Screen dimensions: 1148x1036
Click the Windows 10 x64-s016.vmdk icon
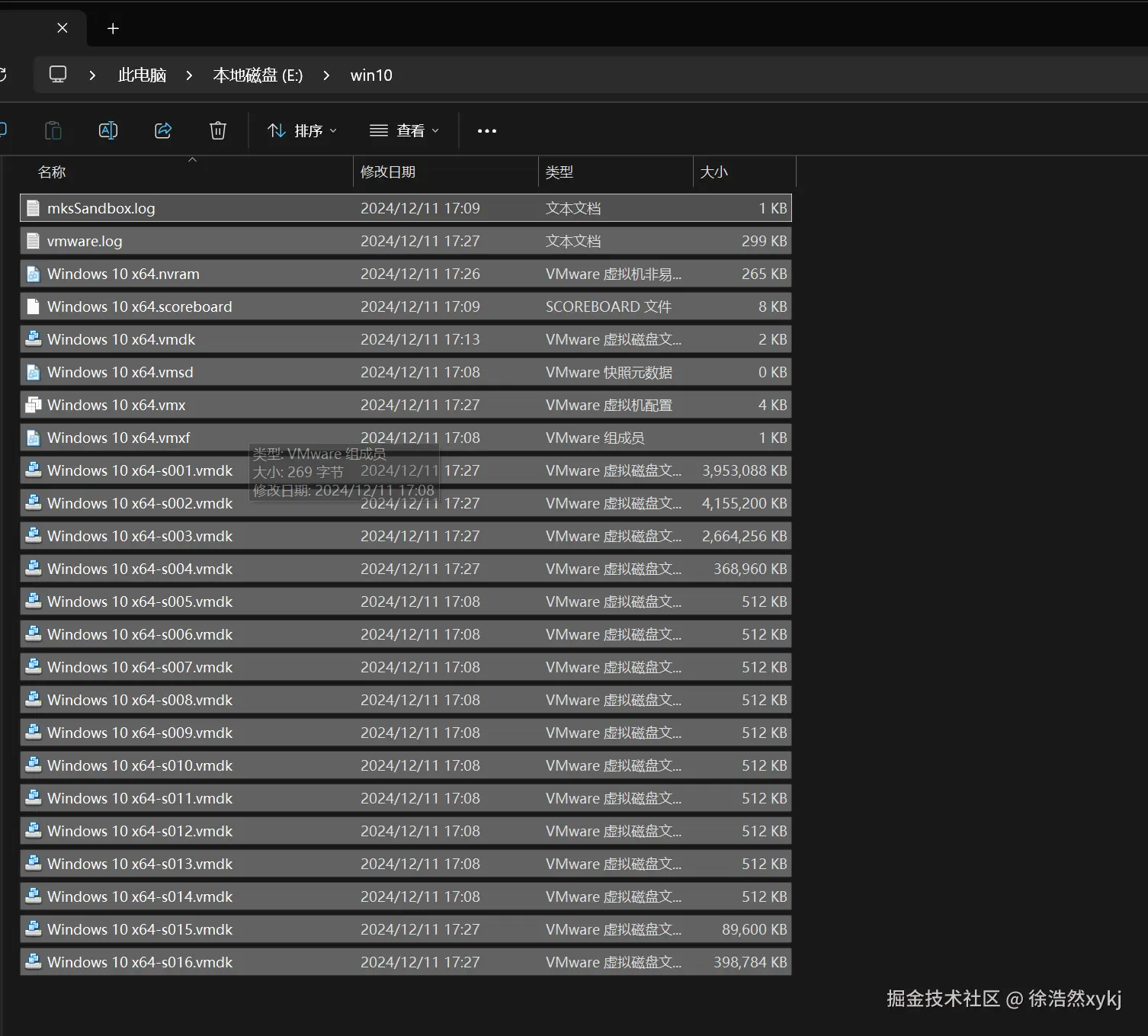(x=33, y=962)
